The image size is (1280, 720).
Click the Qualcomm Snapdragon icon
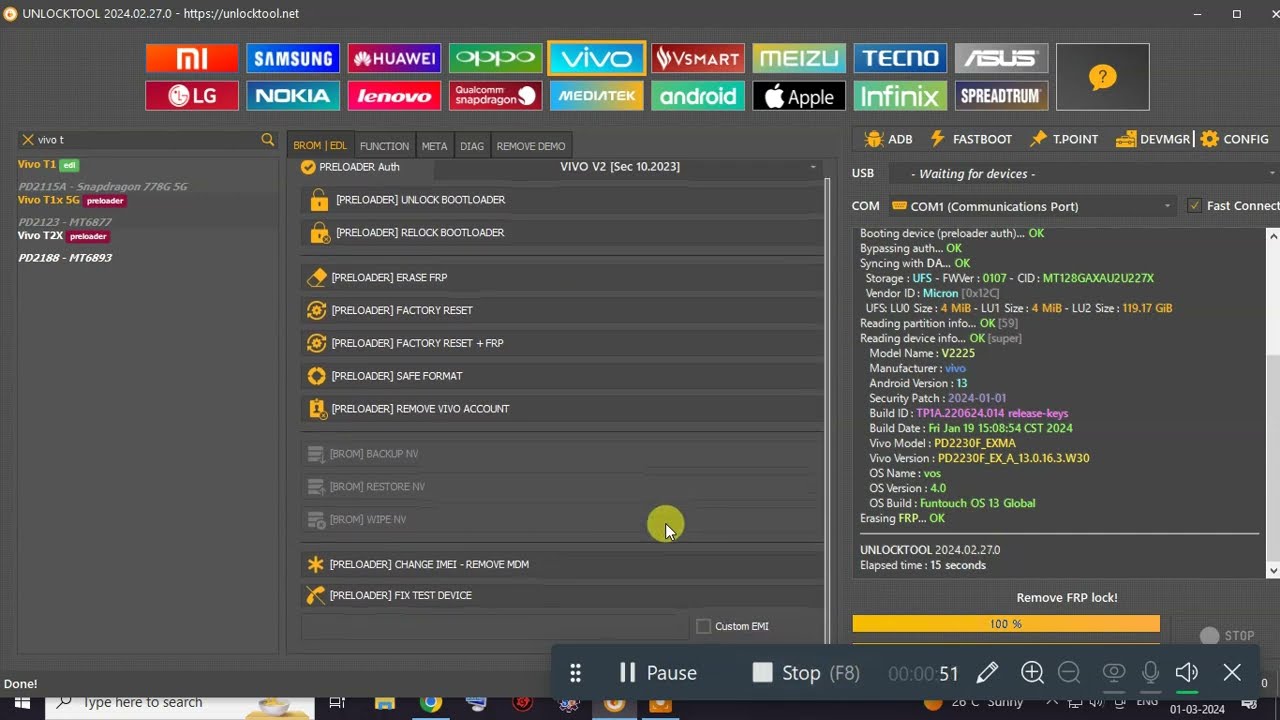pyautogui.click(x=495, y=96)
